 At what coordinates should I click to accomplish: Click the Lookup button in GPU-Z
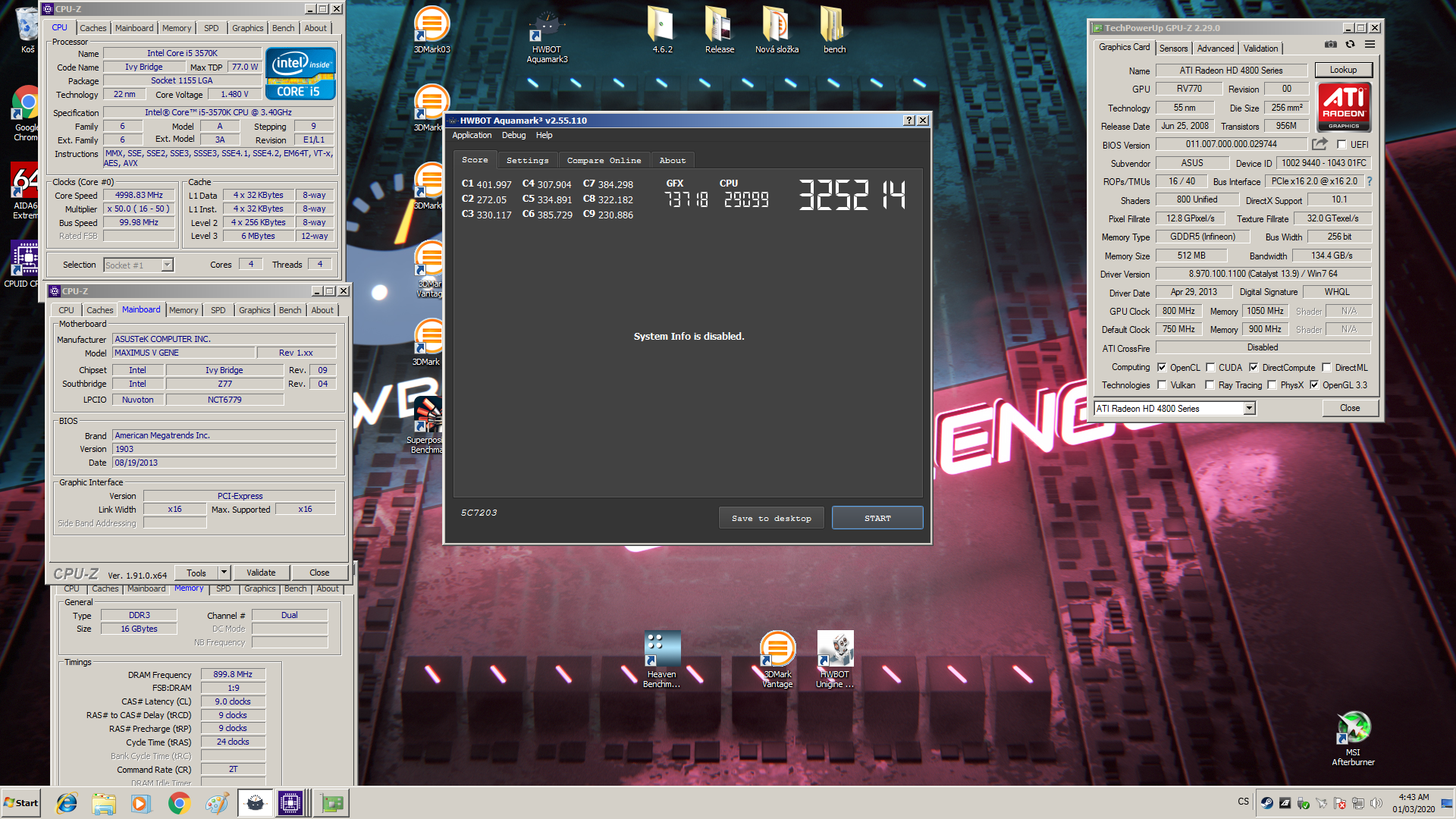[x=1343, y=70]
